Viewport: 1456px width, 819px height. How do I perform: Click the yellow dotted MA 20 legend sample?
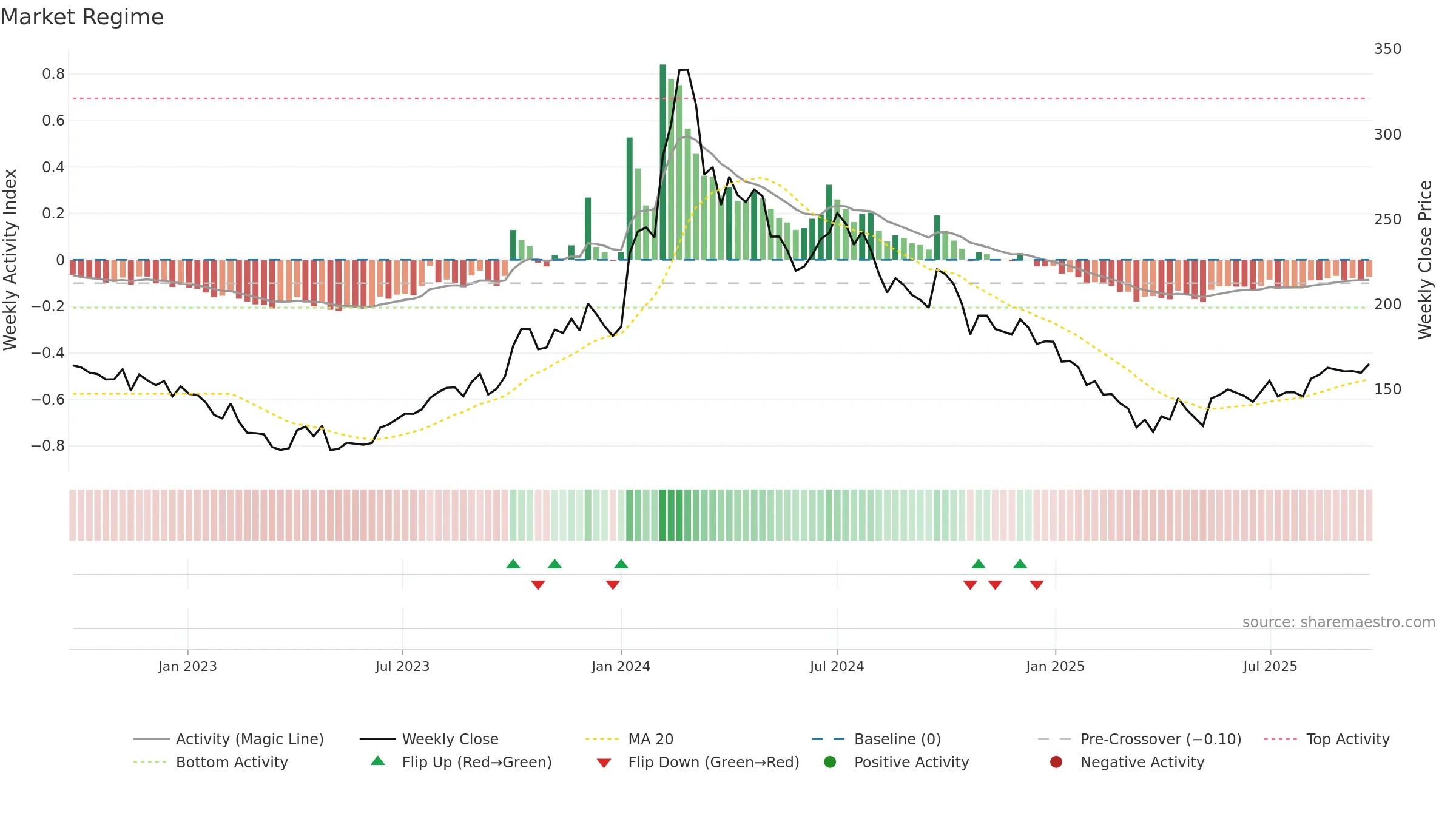tap(602, 739)
